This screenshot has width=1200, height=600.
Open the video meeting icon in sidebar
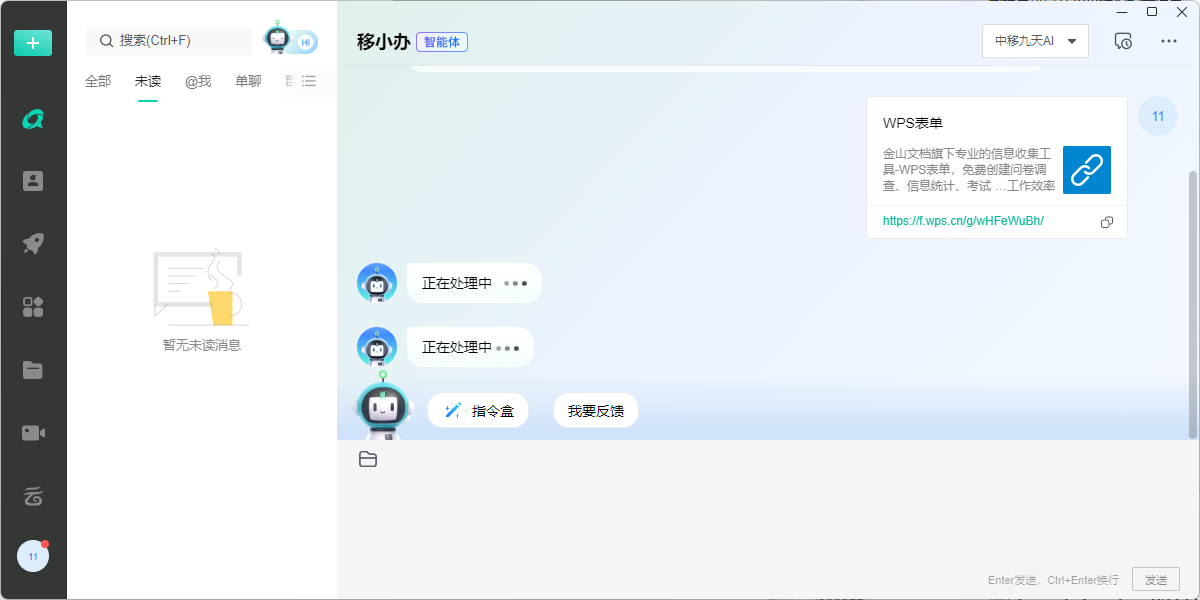pos(33,432)
